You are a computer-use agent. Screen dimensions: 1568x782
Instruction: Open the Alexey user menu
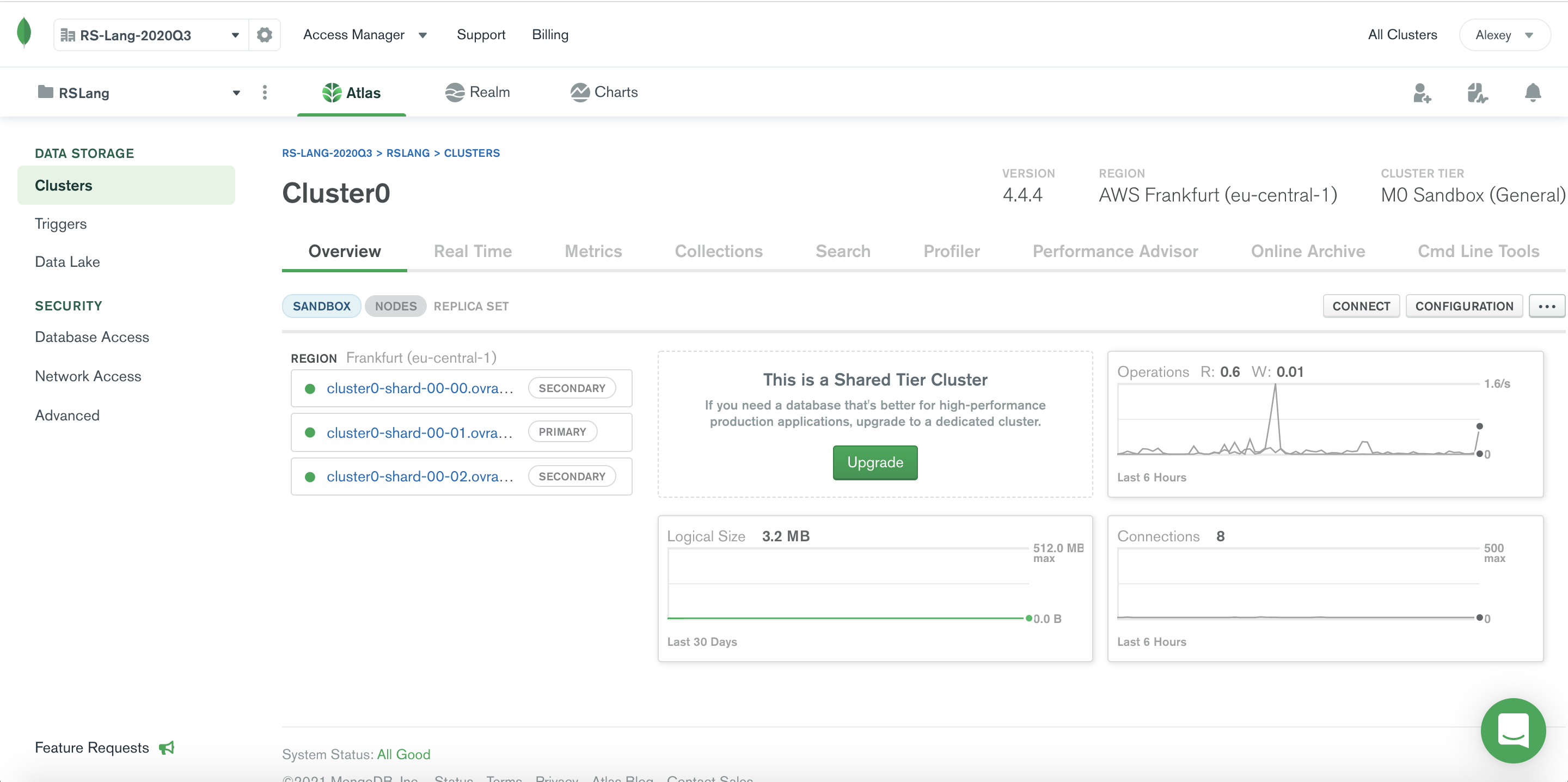point(1504,35)
